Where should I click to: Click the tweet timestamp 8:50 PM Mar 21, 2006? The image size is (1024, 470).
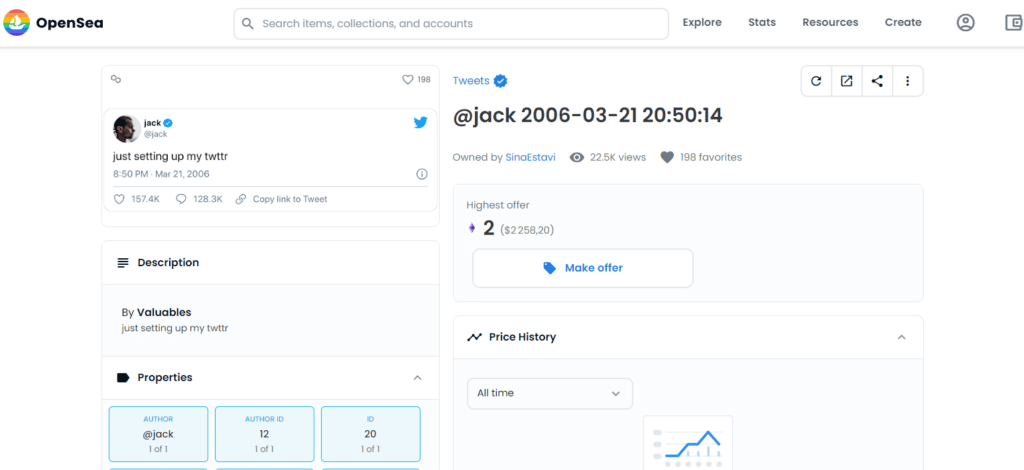point(161,174)
